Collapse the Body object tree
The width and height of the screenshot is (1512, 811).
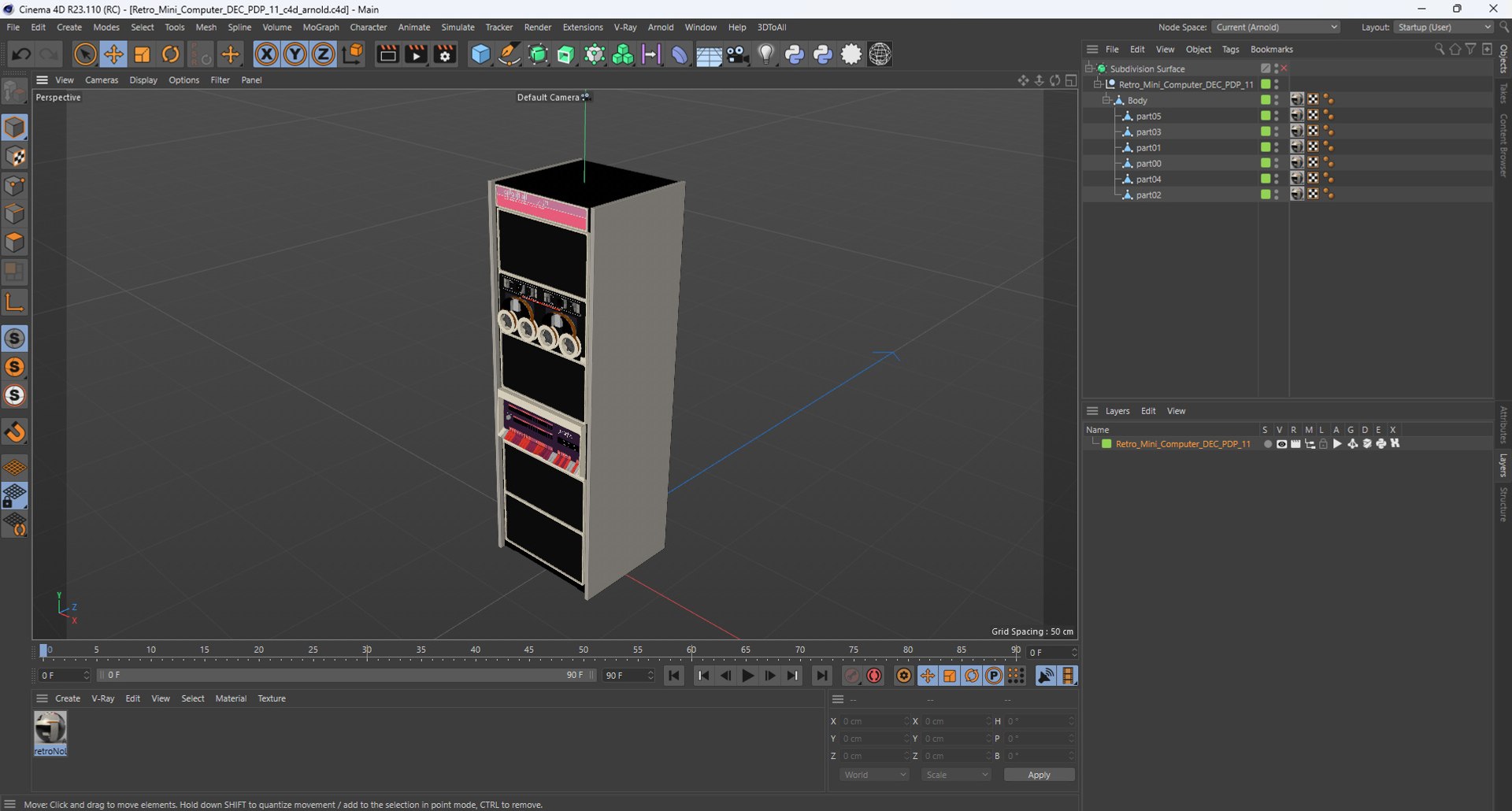click(x=1106, y=100)
